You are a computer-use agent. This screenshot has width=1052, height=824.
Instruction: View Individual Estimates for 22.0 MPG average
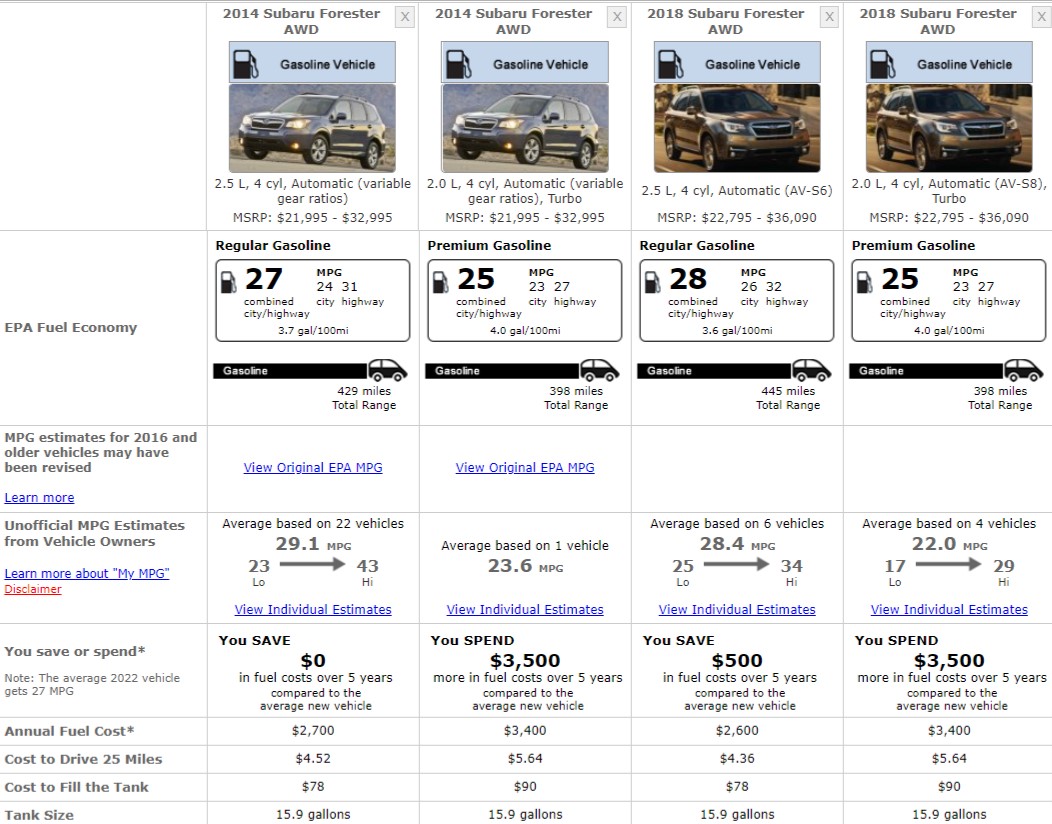(x=949, y=609)
